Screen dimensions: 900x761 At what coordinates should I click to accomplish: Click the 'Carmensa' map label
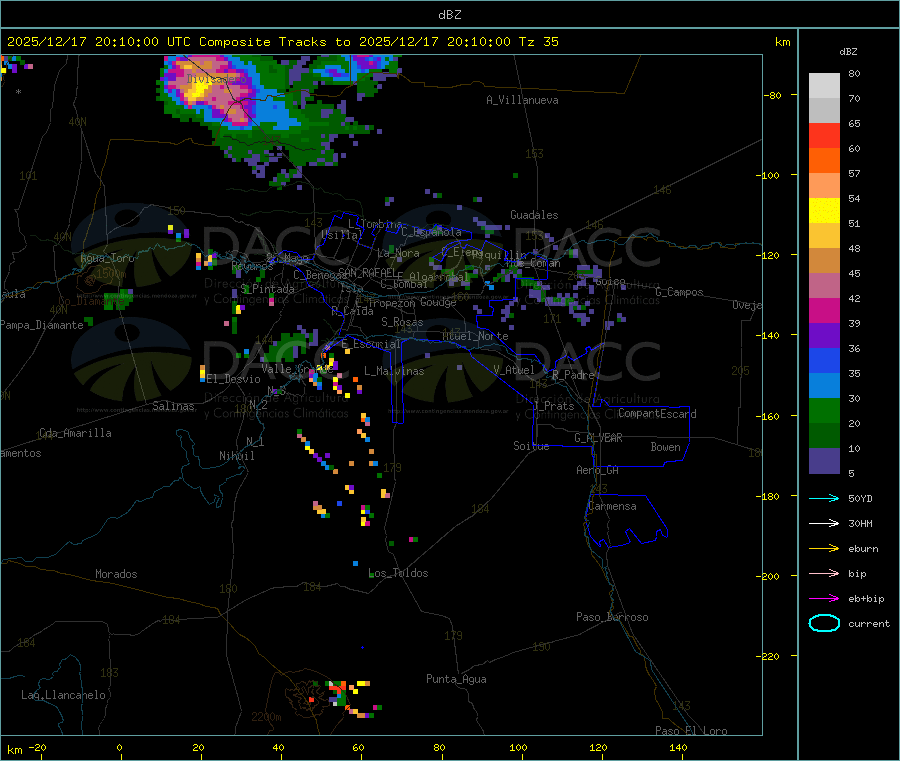coord(612,506)
